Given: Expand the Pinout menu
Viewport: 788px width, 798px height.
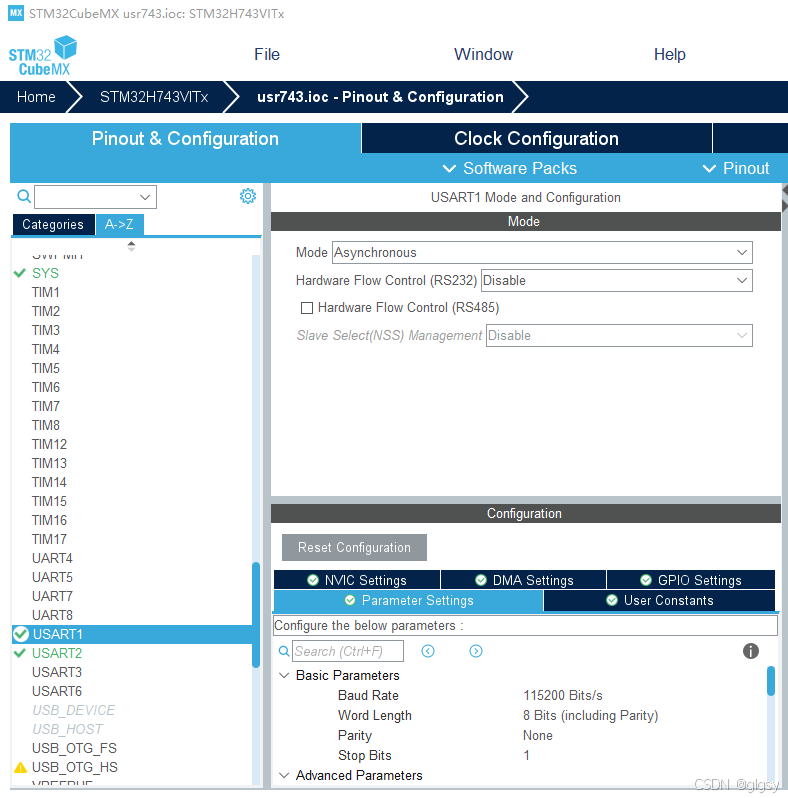Looking at the screenshot, I should (x=736, y=168).
